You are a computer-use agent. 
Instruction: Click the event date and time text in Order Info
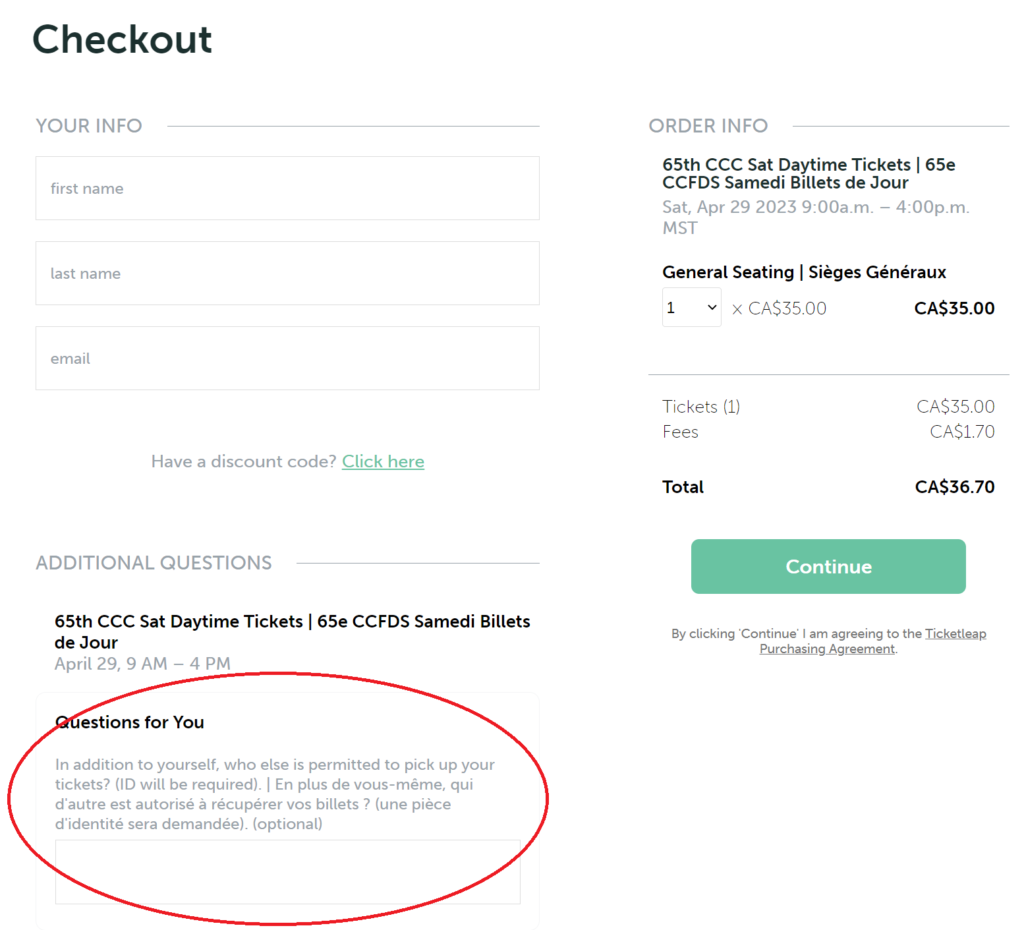click(815, 217)
